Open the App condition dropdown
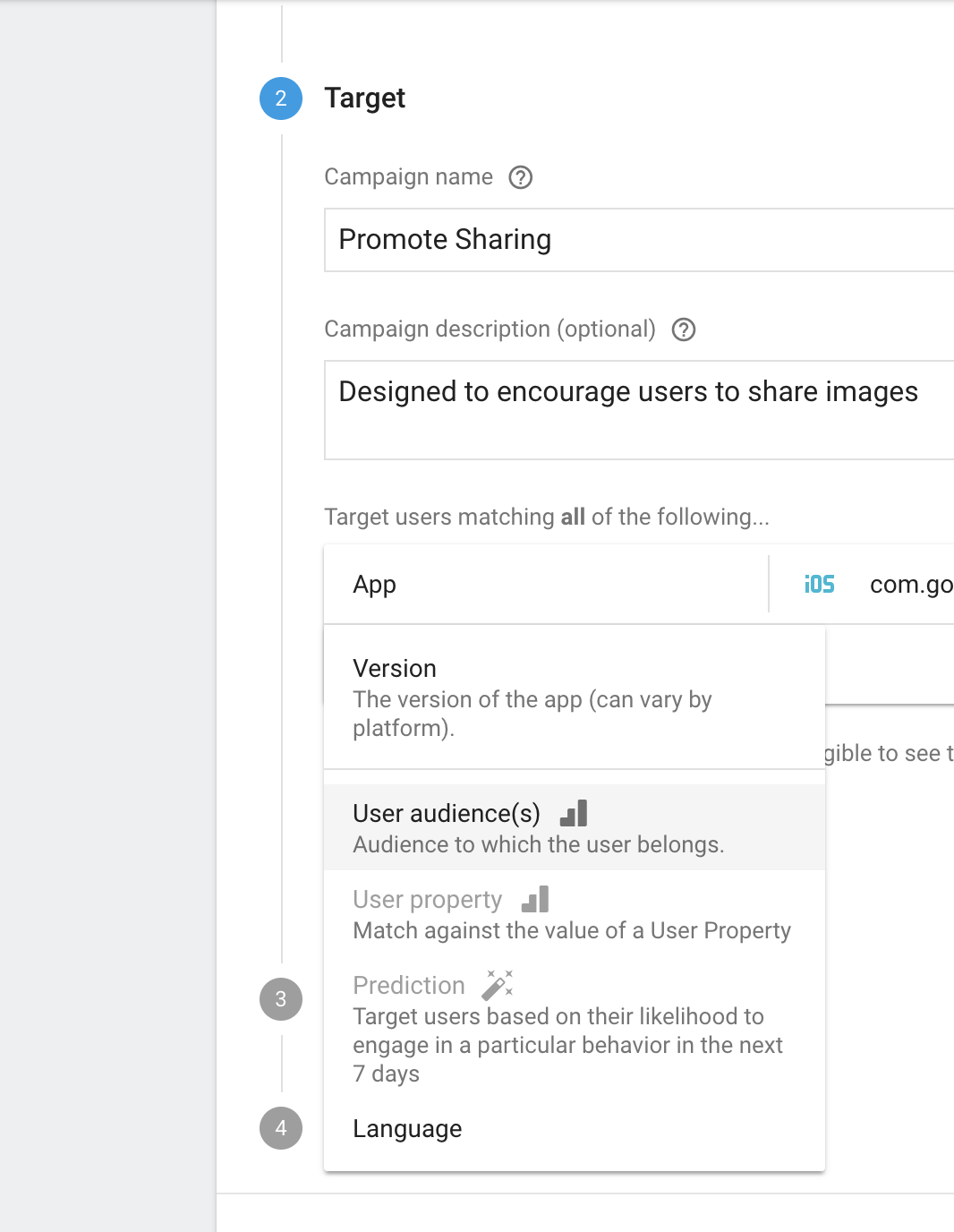Image resolution: width=954 pixels, height=1232 pixels. pos(546,585)
